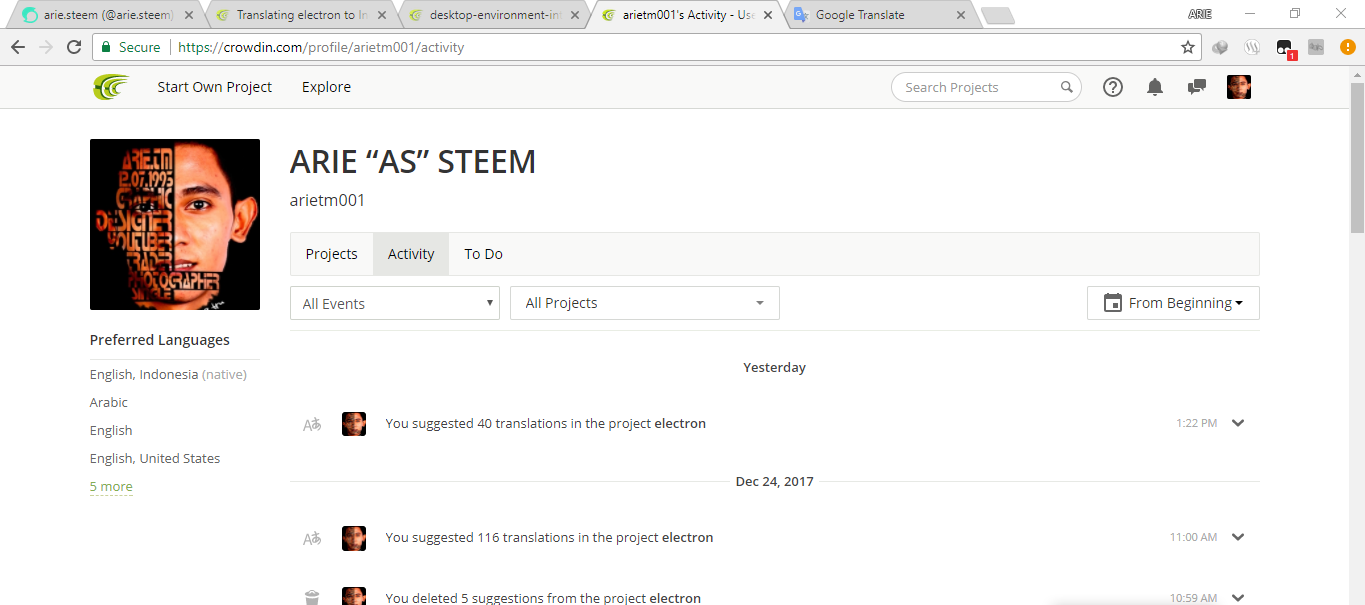Reload the page in browser

[x=74, y=47]
